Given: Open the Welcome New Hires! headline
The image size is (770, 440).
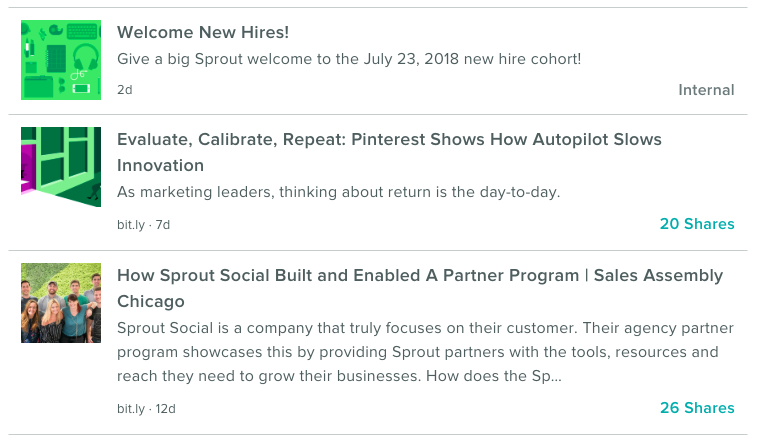Looking at the screenshot, I should click(x=203, y=33).
